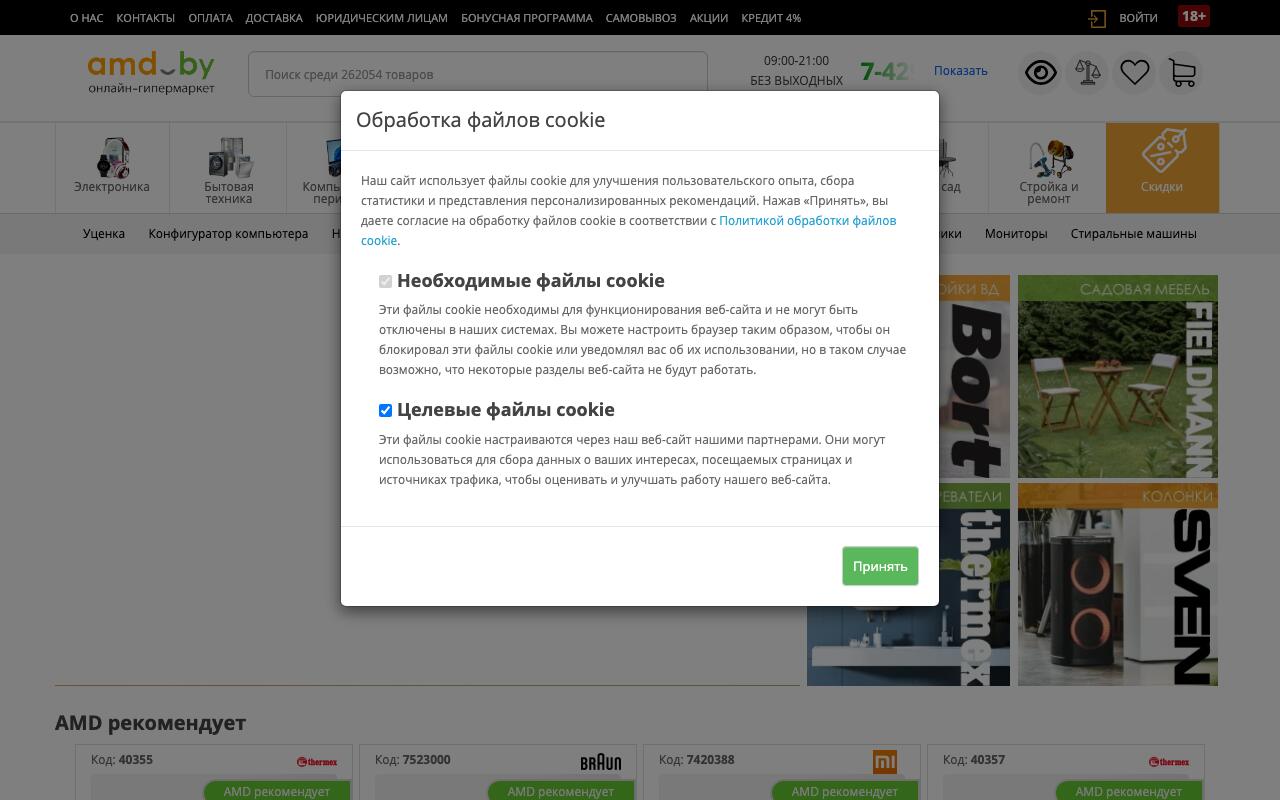1280x800 pixels.
Task: Click the Xiaomi brand logo
Action: click(x=885, y=762)
